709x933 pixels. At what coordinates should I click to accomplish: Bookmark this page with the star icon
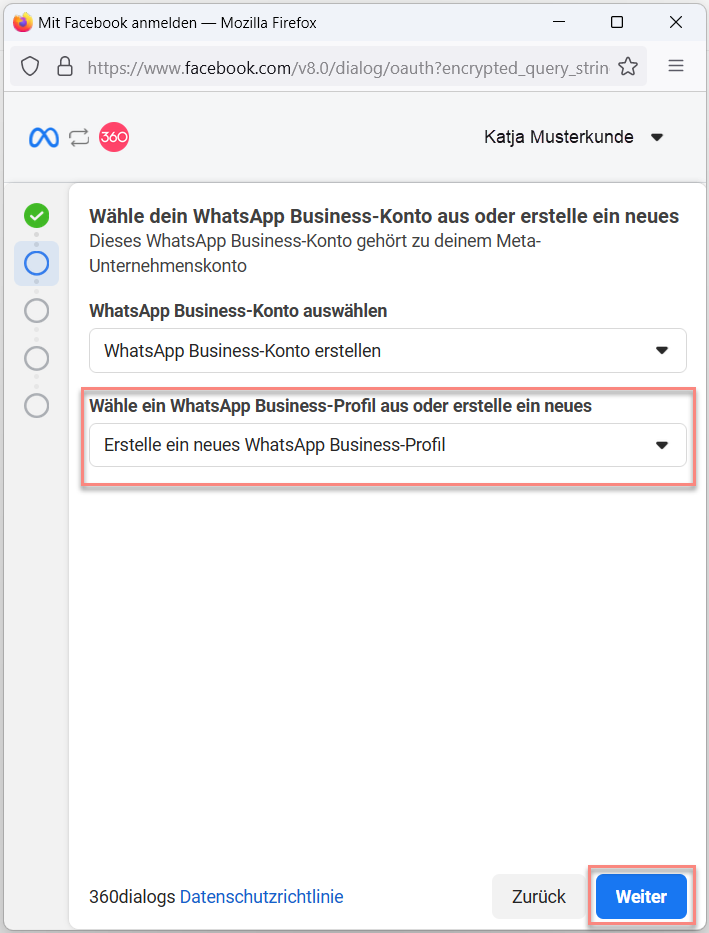(628, 67)
